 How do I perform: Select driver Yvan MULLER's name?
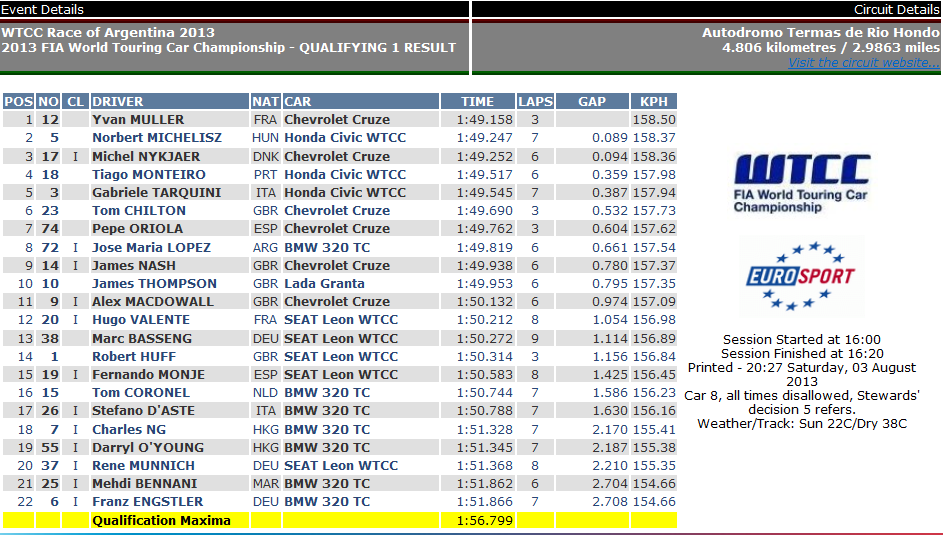pos(138,120)
